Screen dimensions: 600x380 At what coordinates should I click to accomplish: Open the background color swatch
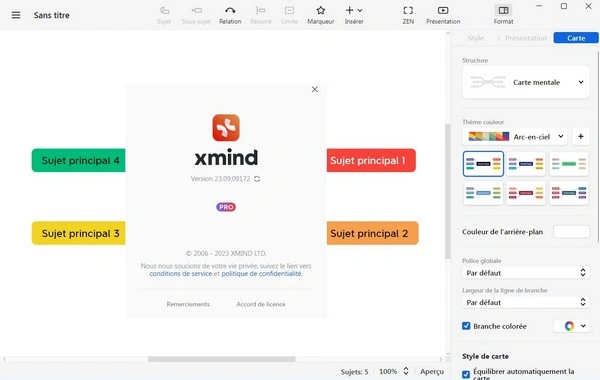571,232
